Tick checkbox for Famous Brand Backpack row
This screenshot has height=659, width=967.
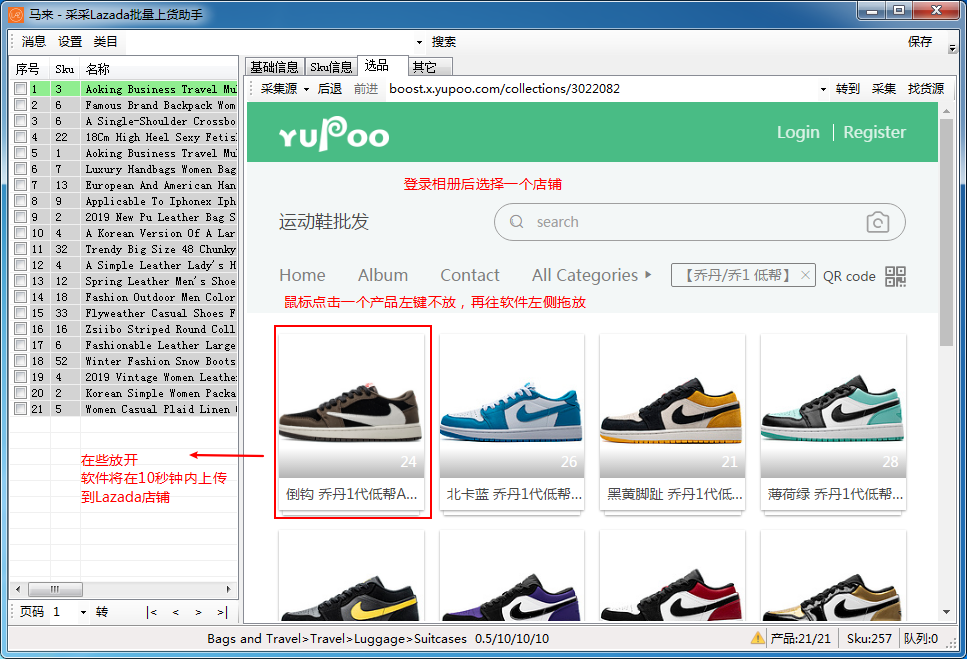tap(20, 105)
